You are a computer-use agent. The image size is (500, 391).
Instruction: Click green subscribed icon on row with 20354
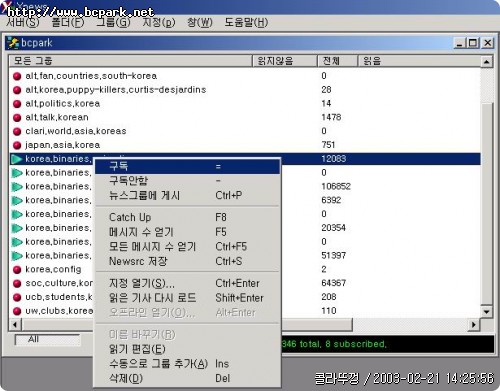(x=17, y=228)
